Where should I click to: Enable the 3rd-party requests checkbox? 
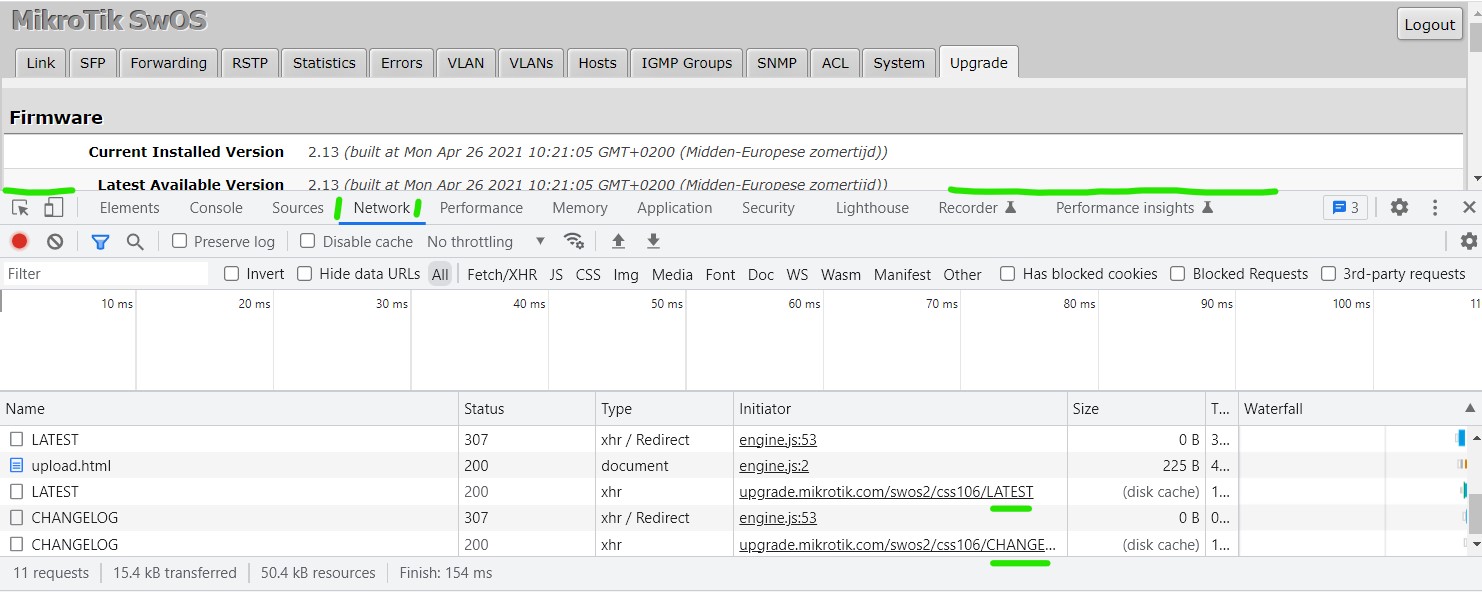tap(1329, 274)
